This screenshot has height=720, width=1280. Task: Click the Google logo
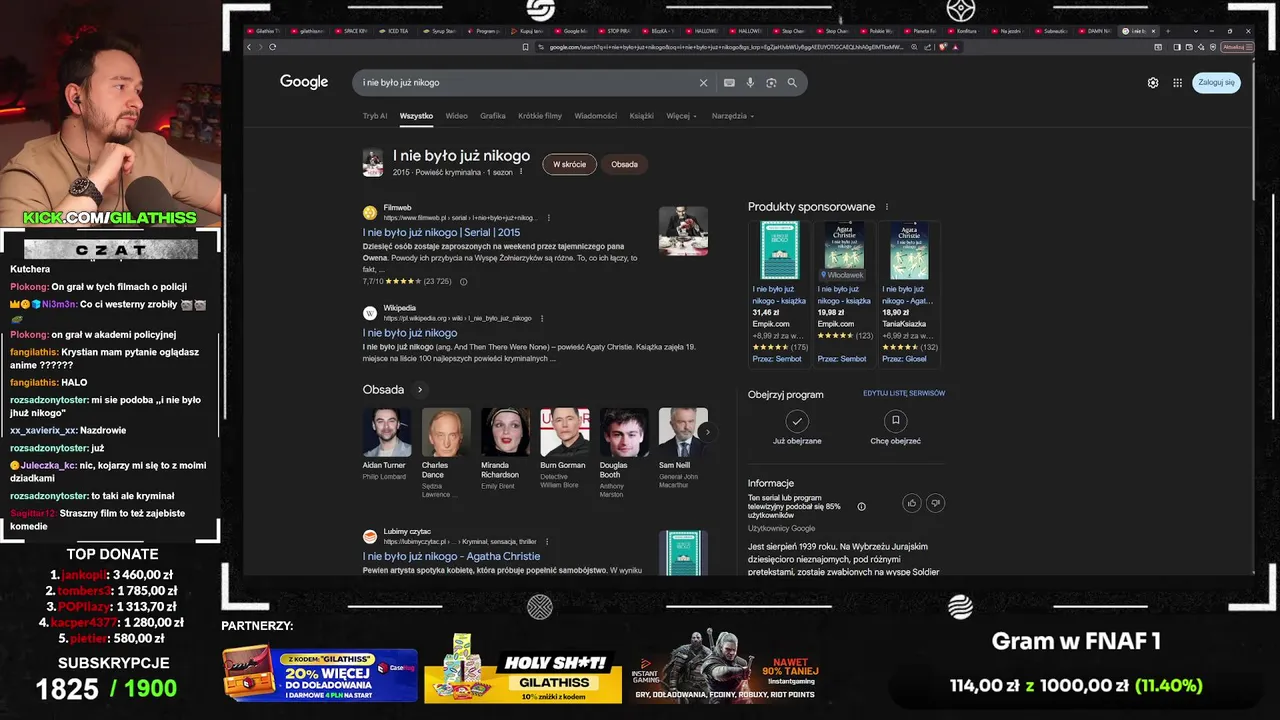point(304,82)
